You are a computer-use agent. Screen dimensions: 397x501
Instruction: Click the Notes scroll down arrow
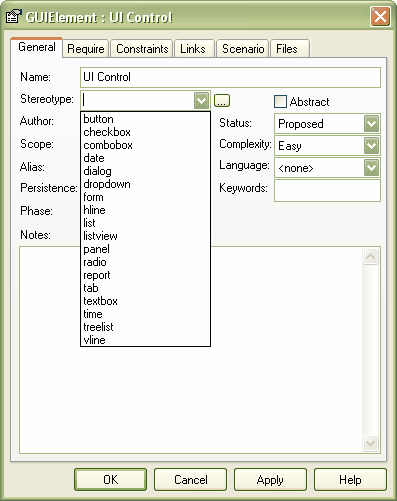pyautogui.click(x=371, y=444)
